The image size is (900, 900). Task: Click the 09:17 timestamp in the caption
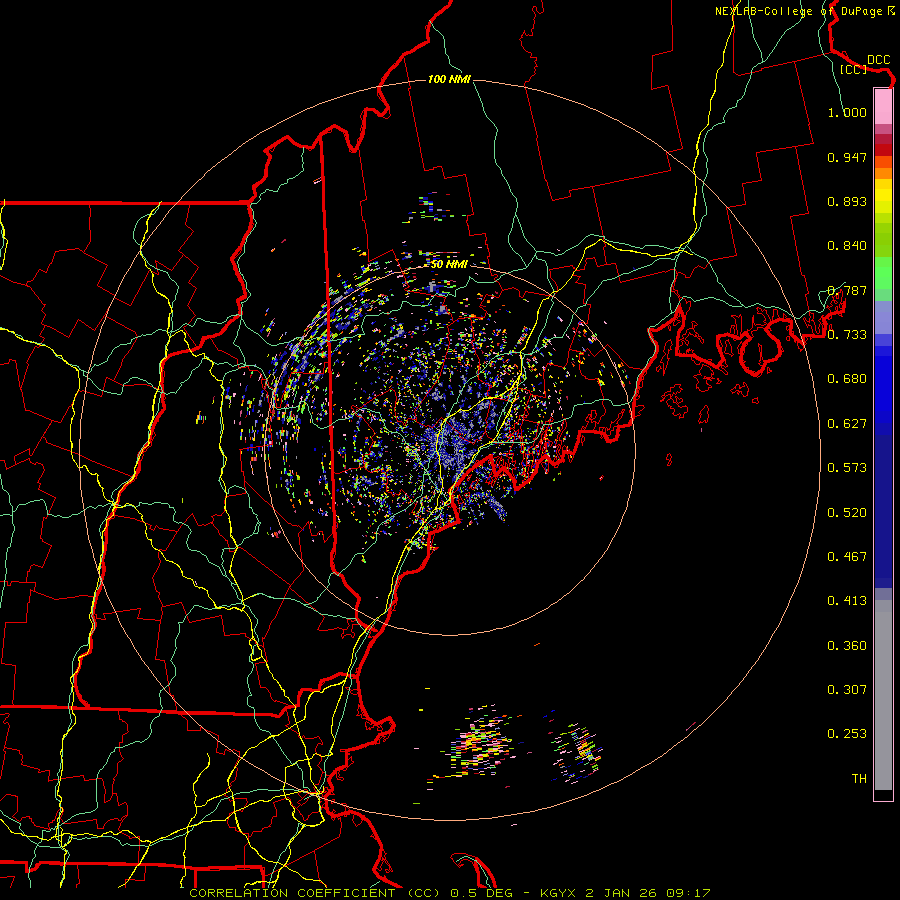pos(688,893)
